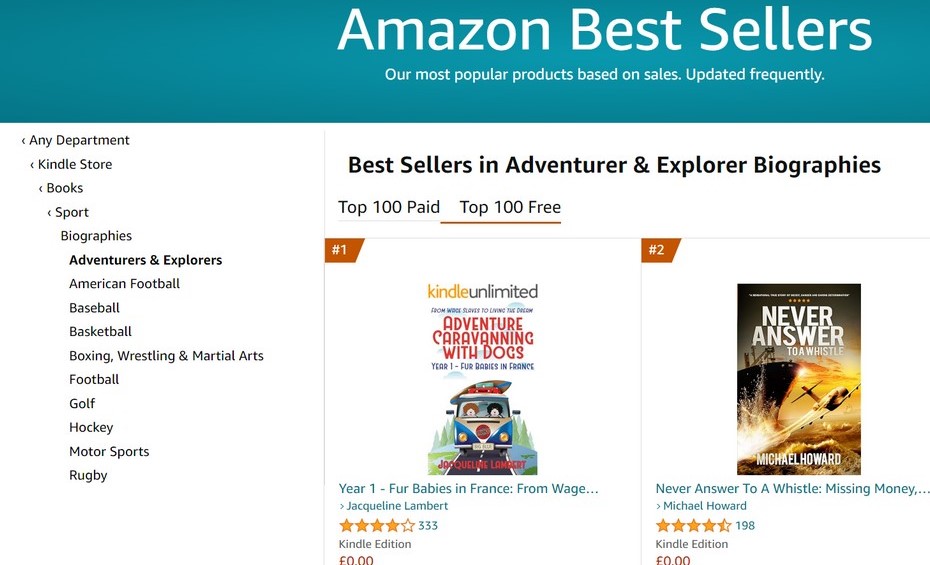Choose the Motor Sports category

point(109,451)
